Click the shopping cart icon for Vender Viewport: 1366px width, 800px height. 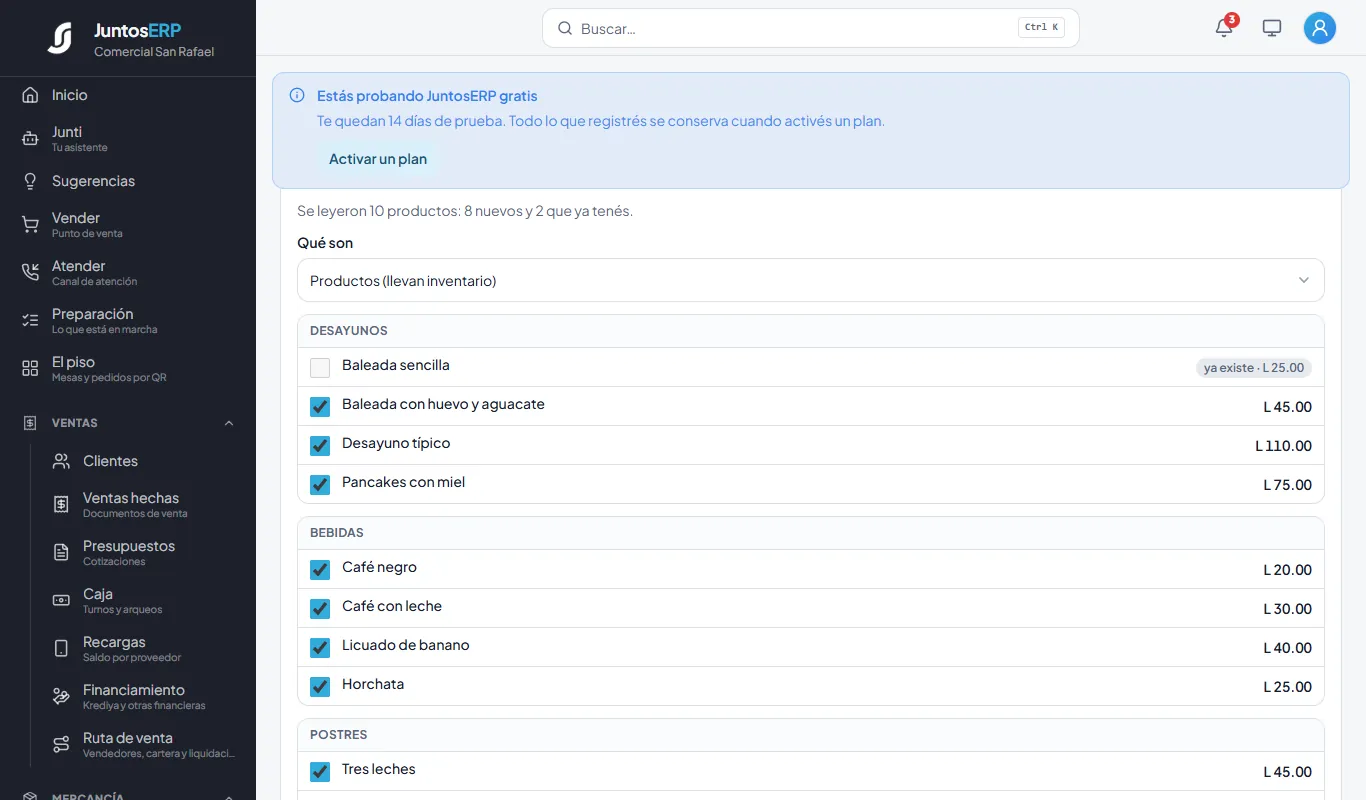[30, 225]
